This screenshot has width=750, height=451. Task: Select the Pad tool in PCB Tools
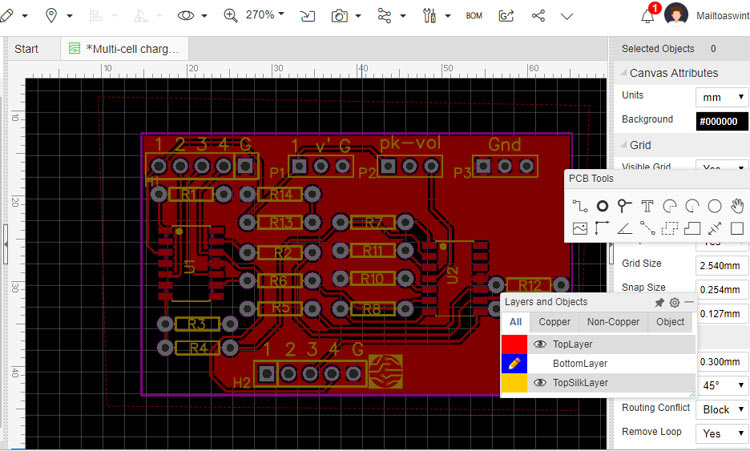coord(602,206)
